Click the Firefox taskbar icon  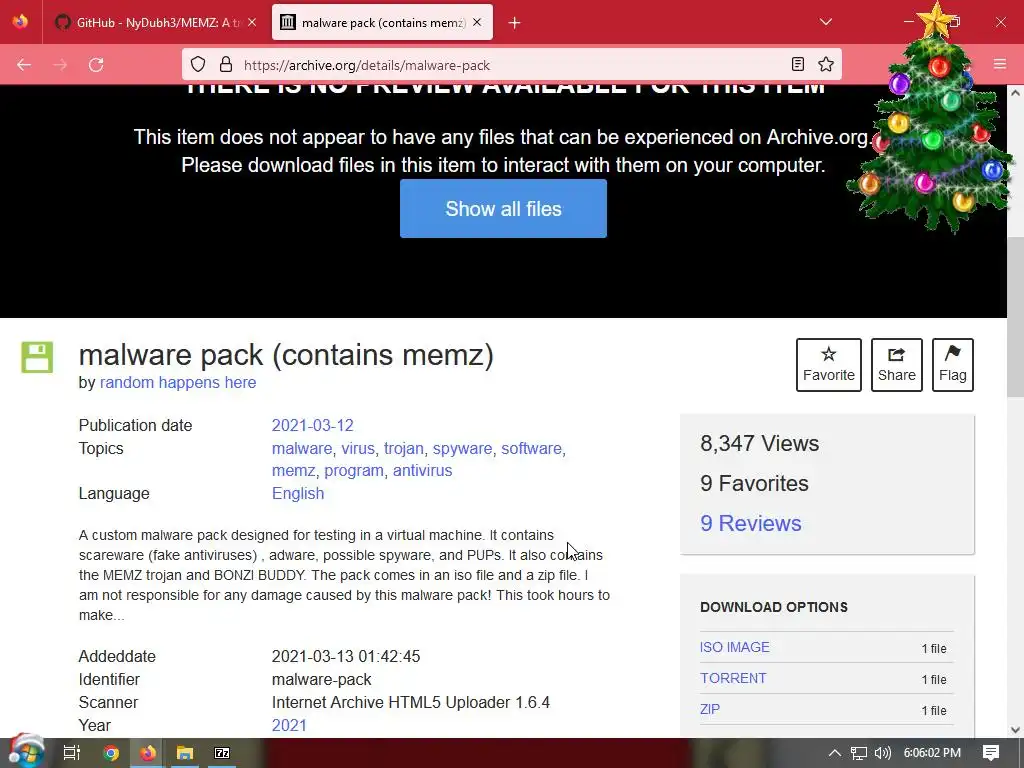point(148,753)
